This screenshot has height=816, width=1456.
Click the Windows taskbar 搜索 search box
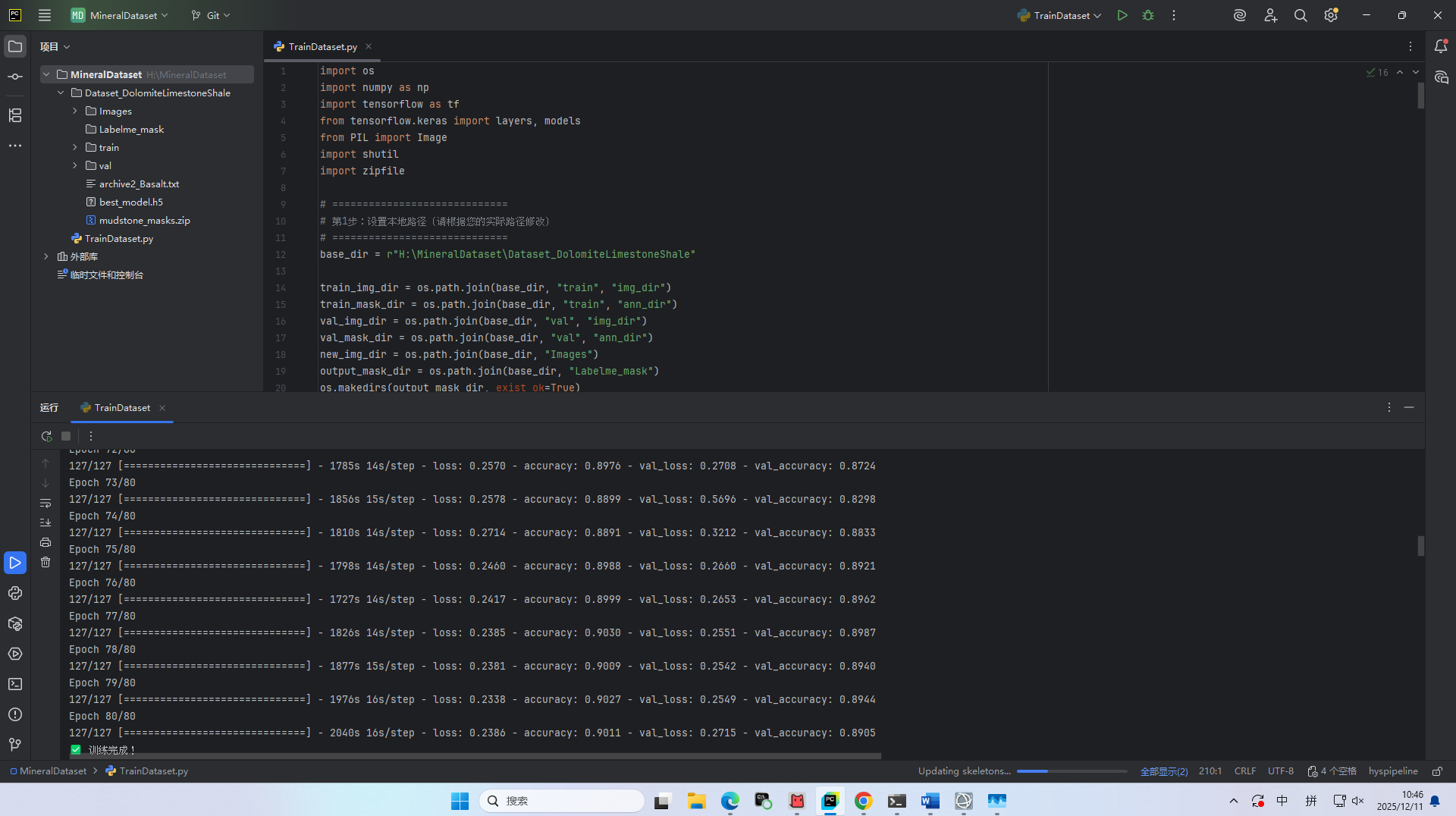[562, 801]
